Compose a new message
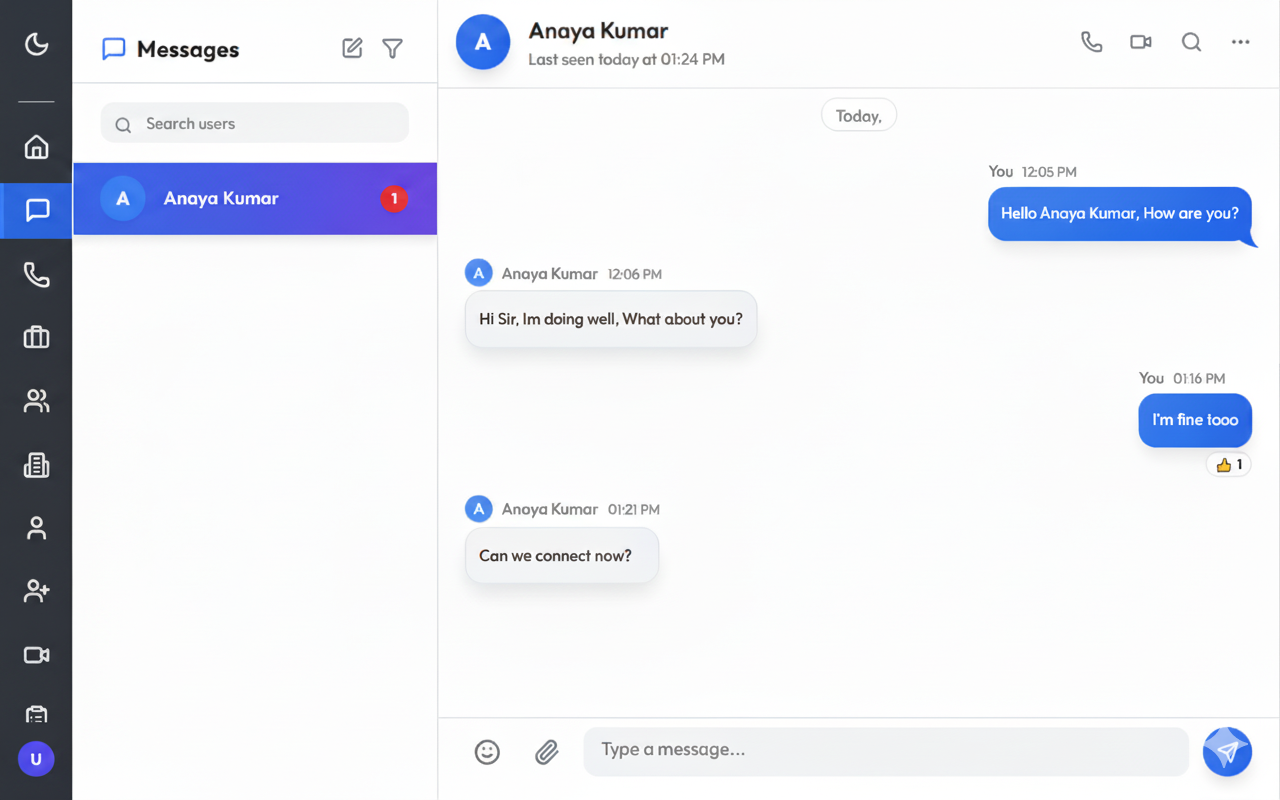The height and width of the screenshot is (800, 1280). pos(352,48)
